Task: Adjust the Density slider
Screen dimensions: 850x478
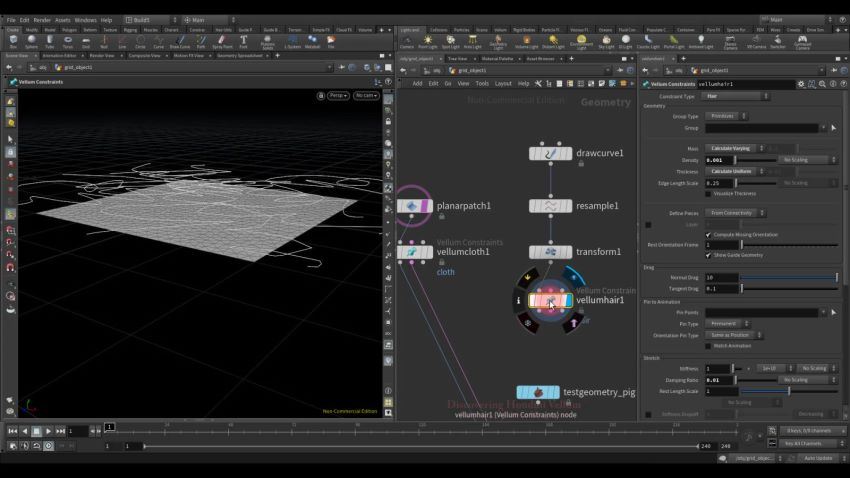Action: tap(755, 160)
